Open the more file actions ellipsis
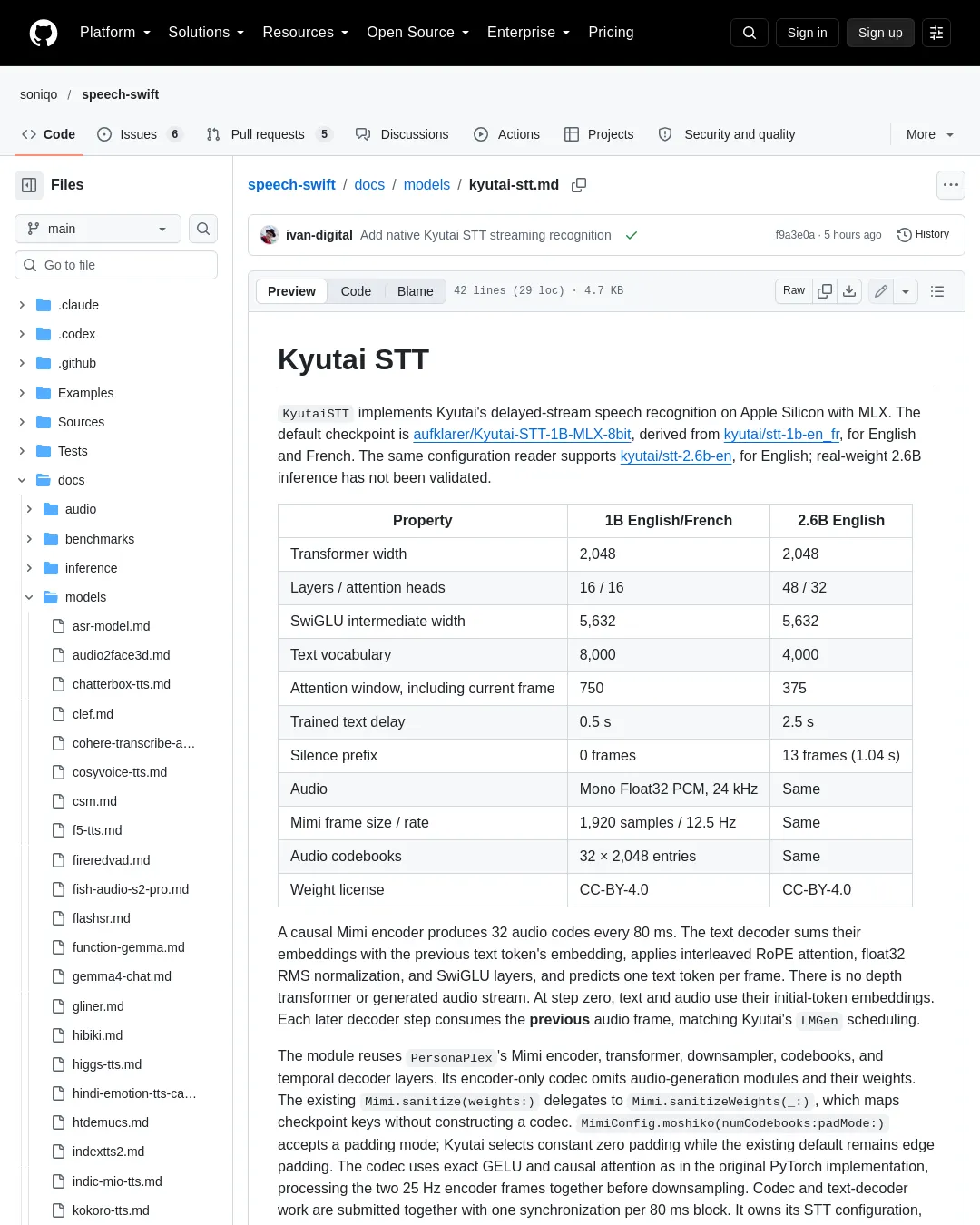The image size is (980, 1225). coord(951,185)
